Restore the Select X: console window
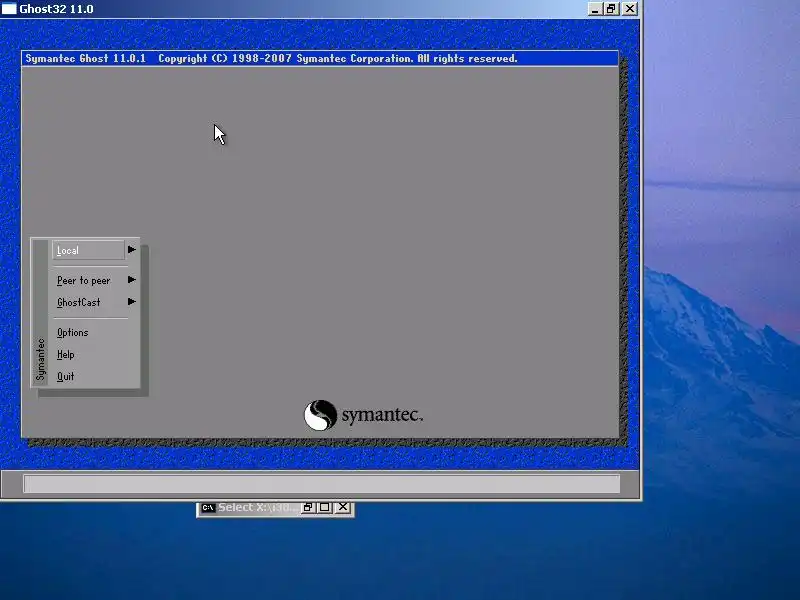The height and width of the screenshot is (600, 800). 308,507
